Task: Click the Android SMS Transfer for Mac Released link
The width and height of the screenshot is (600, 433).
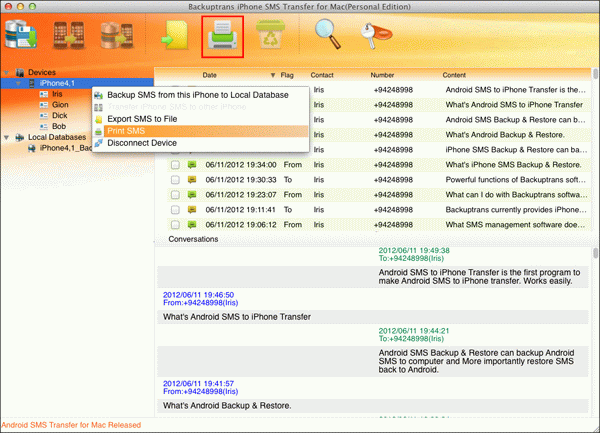Action: point(71,425)
